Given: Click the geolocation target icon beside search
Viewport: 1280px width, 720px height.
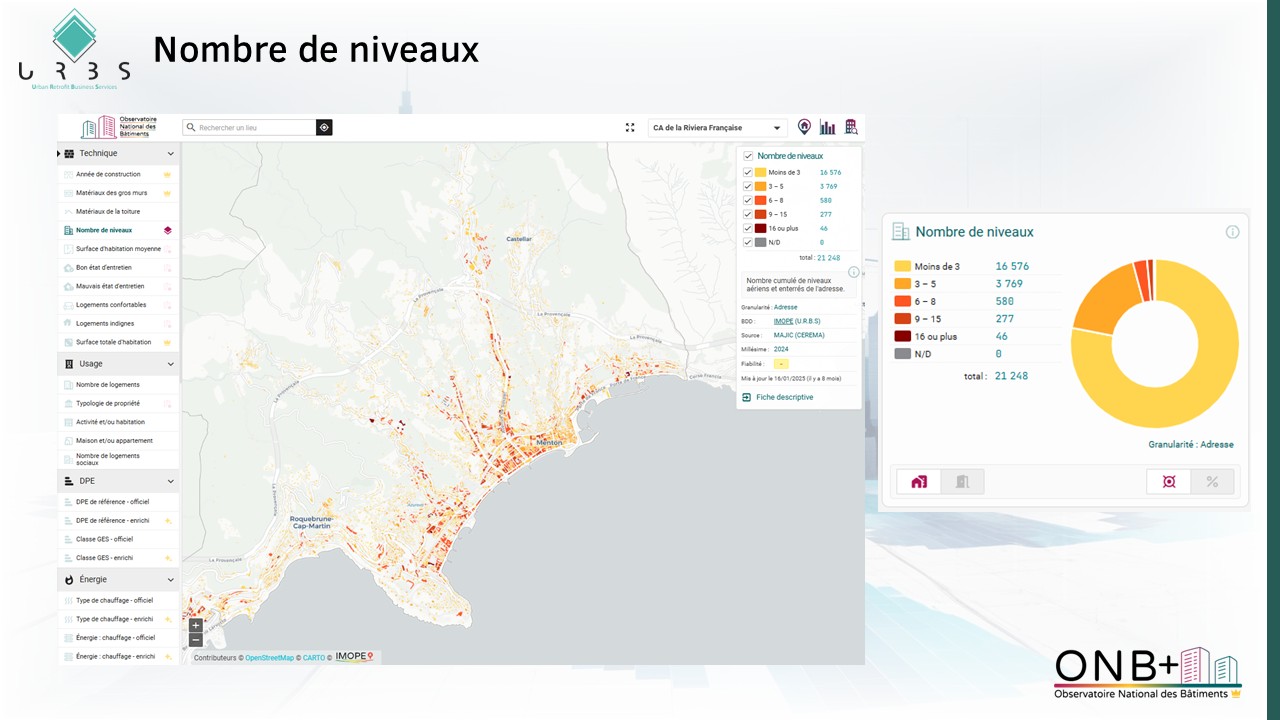Looking at the screenshot, I should 324,127.
